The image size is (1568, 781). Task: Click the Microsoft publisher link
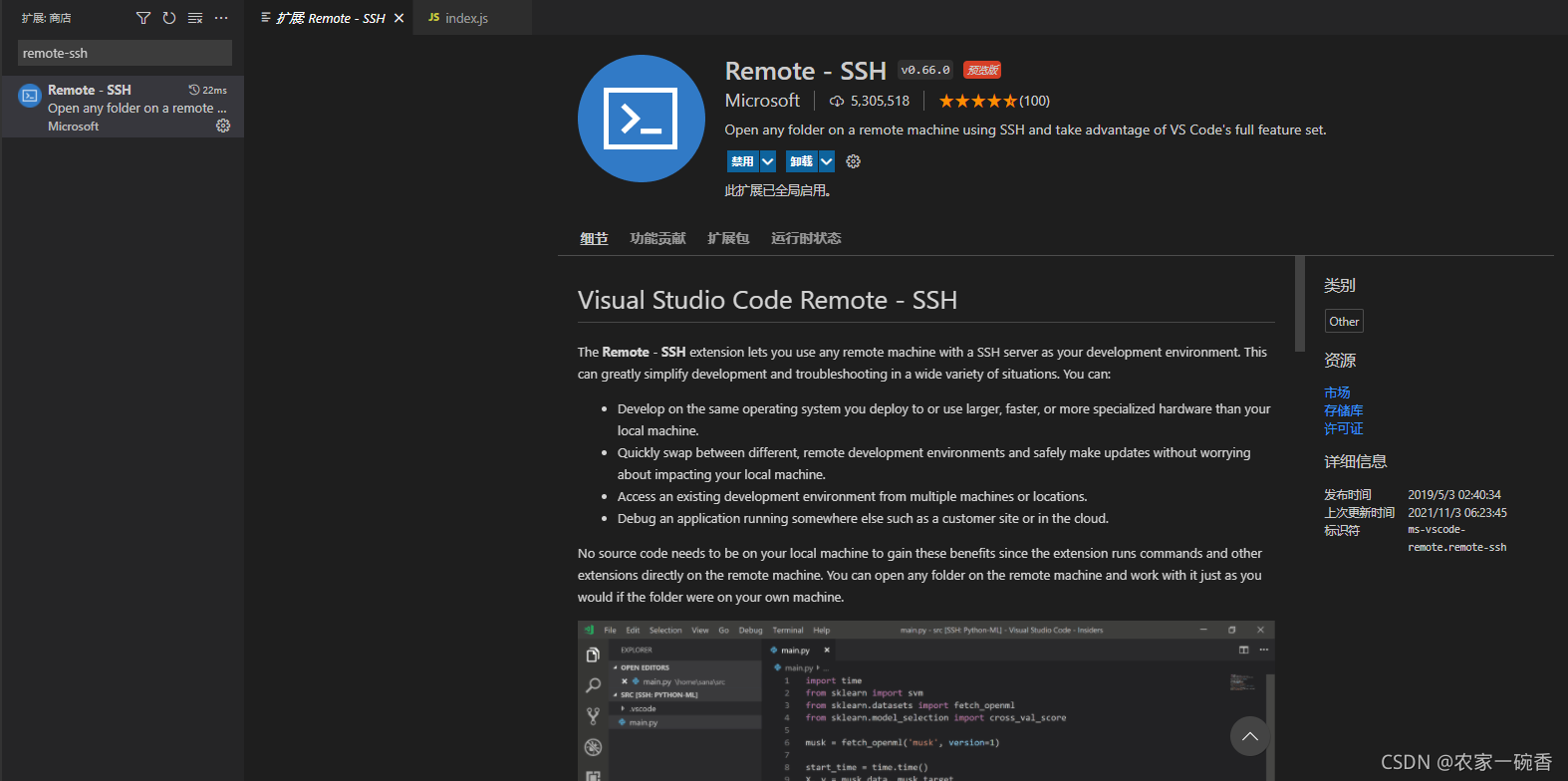pos(762,101)
